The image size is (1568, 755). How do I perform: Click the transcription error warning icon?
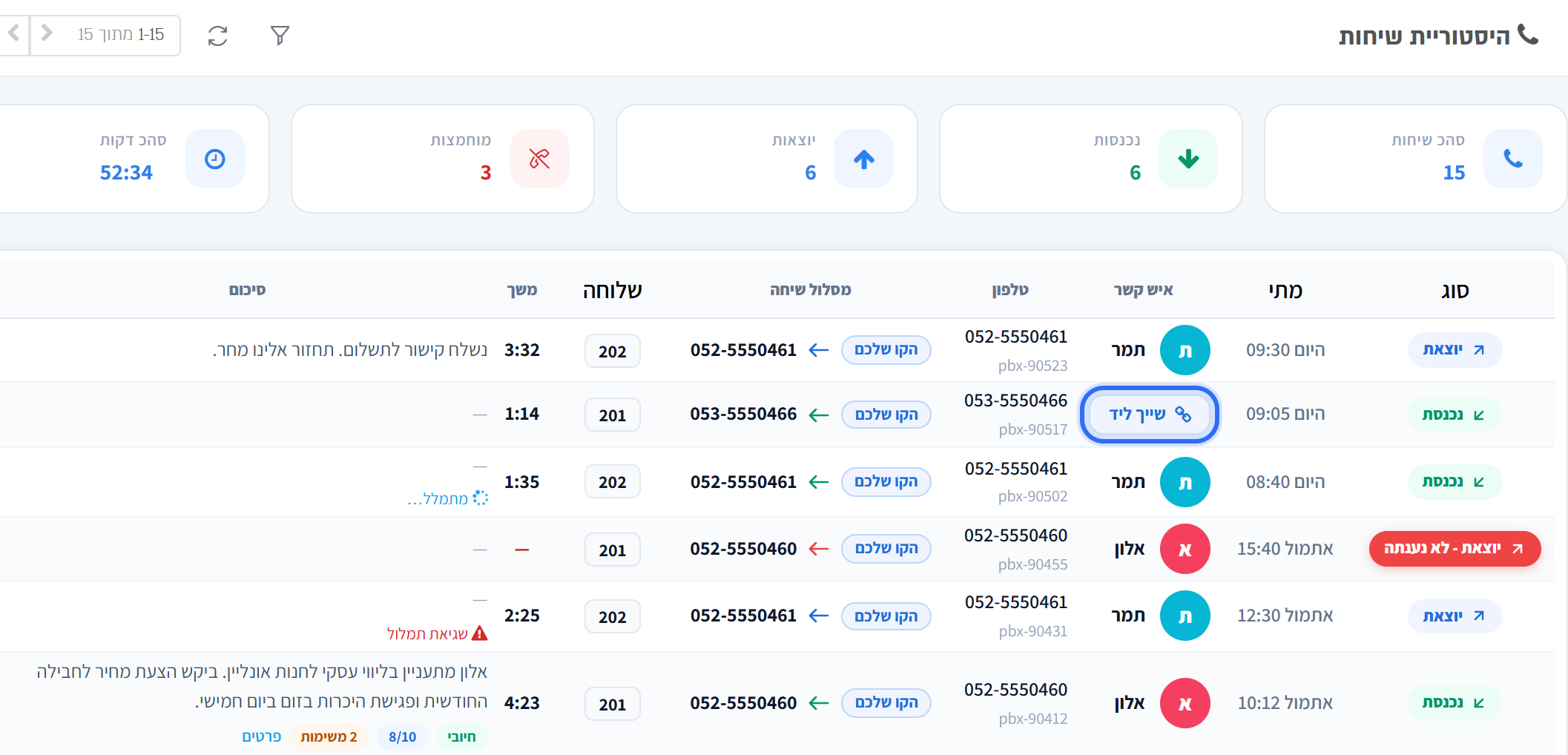(480, 633)
